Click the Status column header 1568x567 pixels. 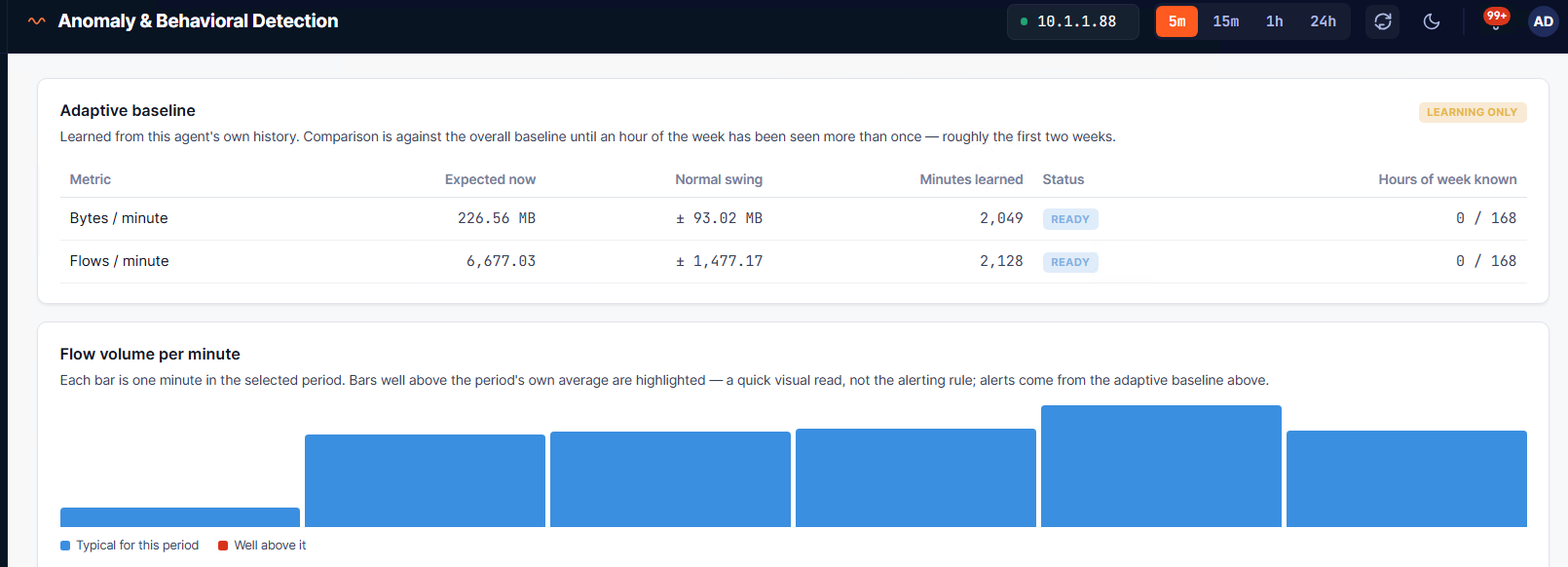pos(1064,179)
